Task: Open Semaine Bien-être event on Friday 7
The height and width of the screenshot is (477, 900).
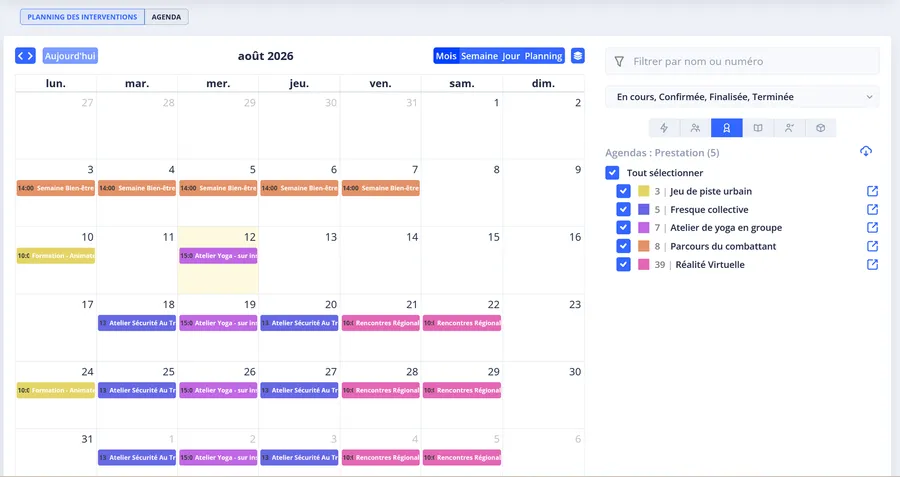Action: [x=381, y=188]
